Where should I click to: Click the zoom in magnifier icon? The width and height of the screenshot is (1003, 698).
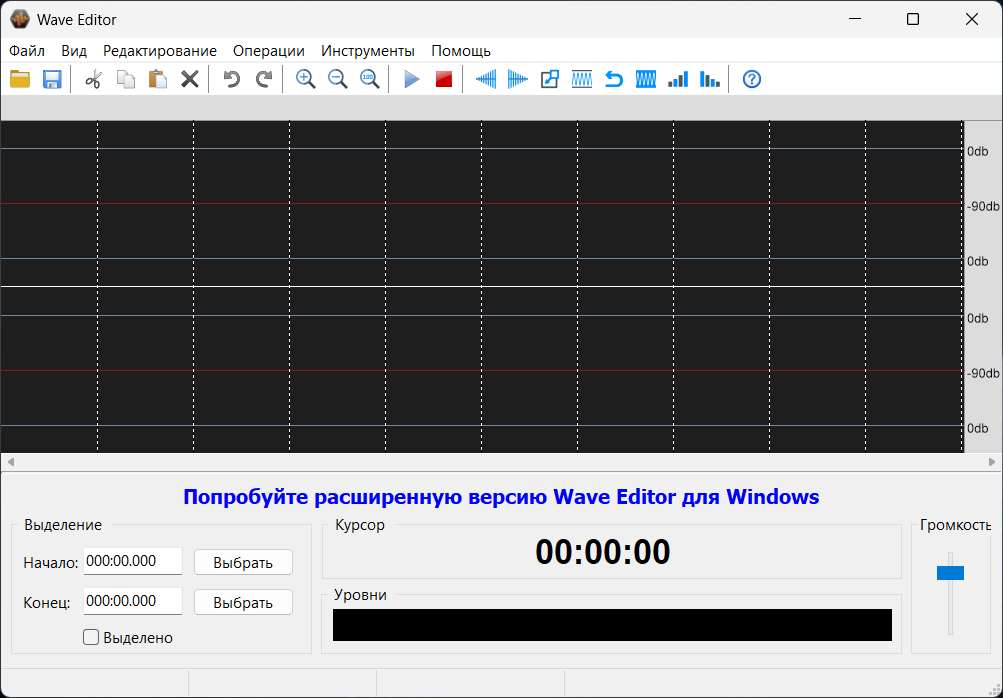[306, 79]
